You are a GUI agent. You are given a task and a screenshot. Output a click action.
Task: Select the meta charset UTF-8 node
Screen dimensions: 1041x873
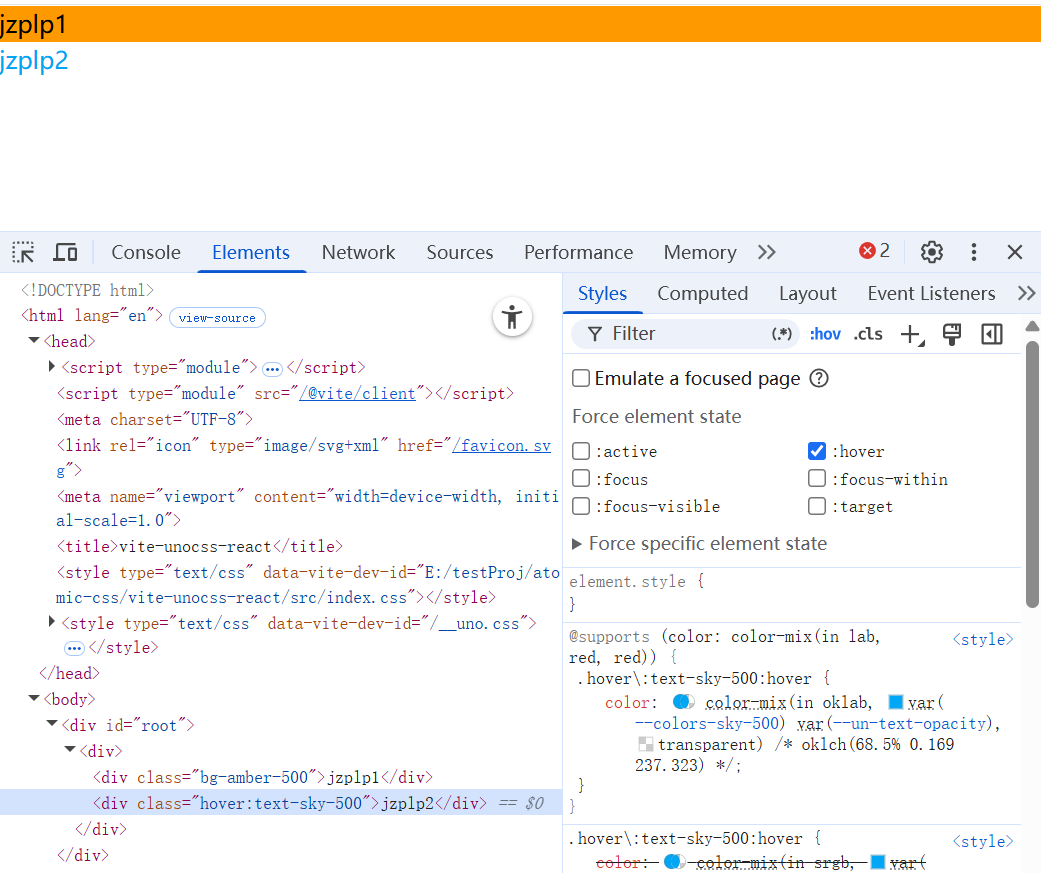155,420
